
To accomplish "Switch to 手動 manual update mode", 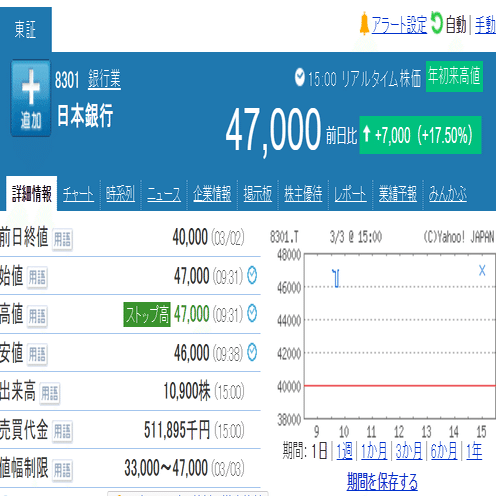I will (485, 25).
